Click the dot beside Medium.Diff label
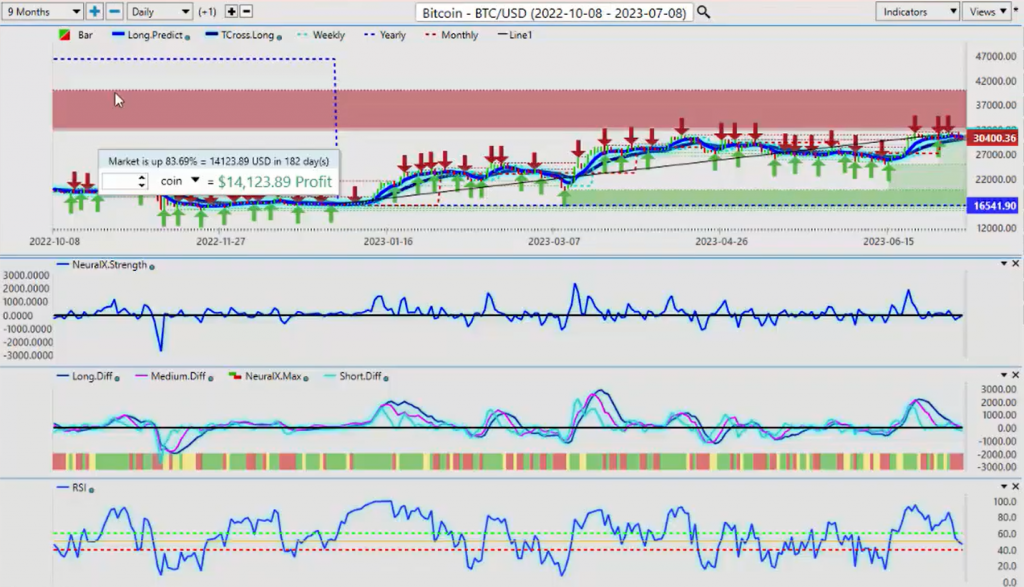Viewport: 1024px width, 587px height. [x=210, y=378]
